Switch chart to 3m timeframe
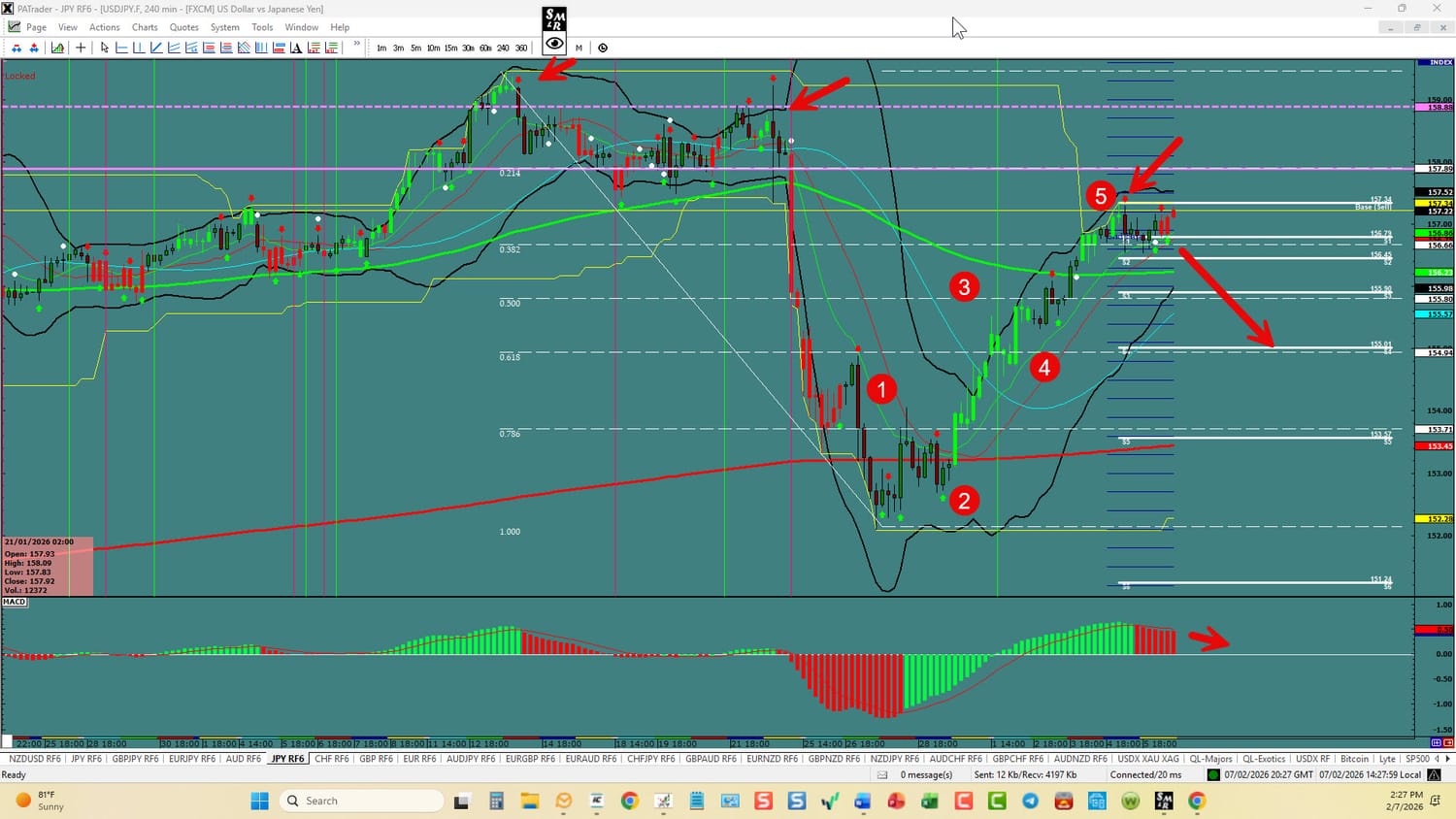The image size is (1456, 819). click(x=398, y=48)
